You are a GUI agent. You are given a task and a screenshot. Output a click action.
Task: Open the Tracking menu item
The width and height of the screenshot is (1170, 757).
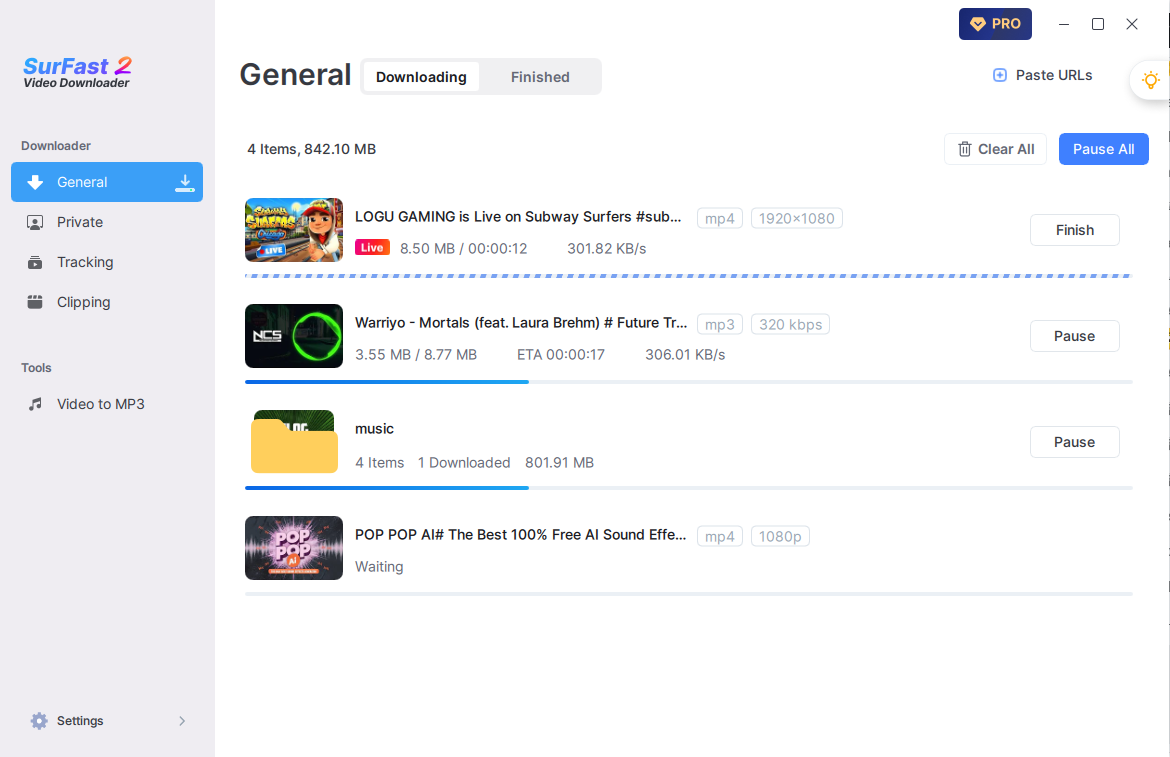[x=107, y=263]
